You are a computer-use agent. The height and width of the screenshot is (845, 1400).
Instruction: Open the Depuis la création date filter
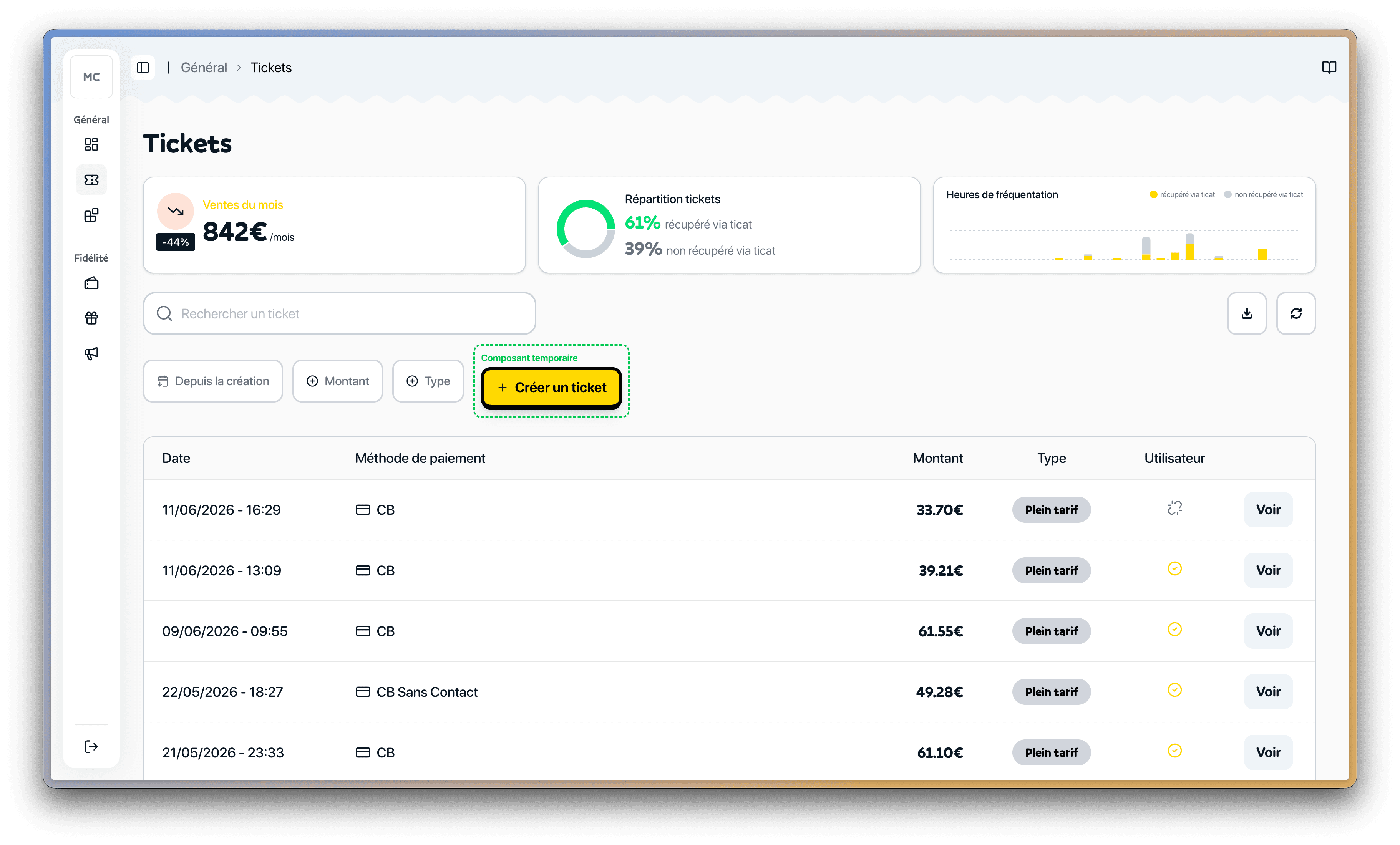pos(212,381)
